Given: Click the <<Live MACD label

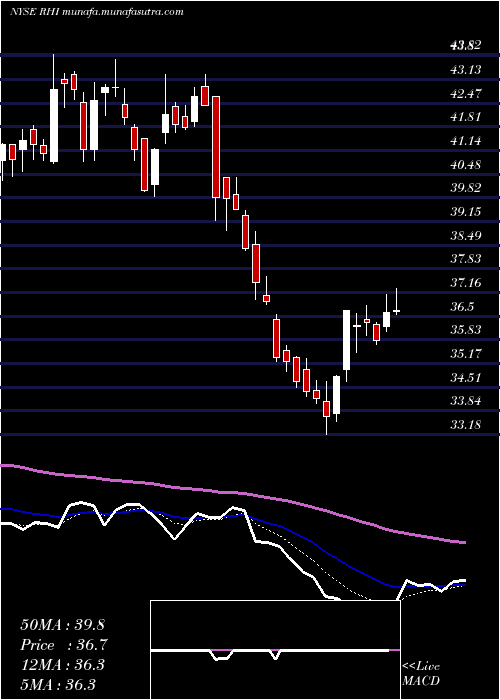Looking at the screenshot, I should click(421, 674).
